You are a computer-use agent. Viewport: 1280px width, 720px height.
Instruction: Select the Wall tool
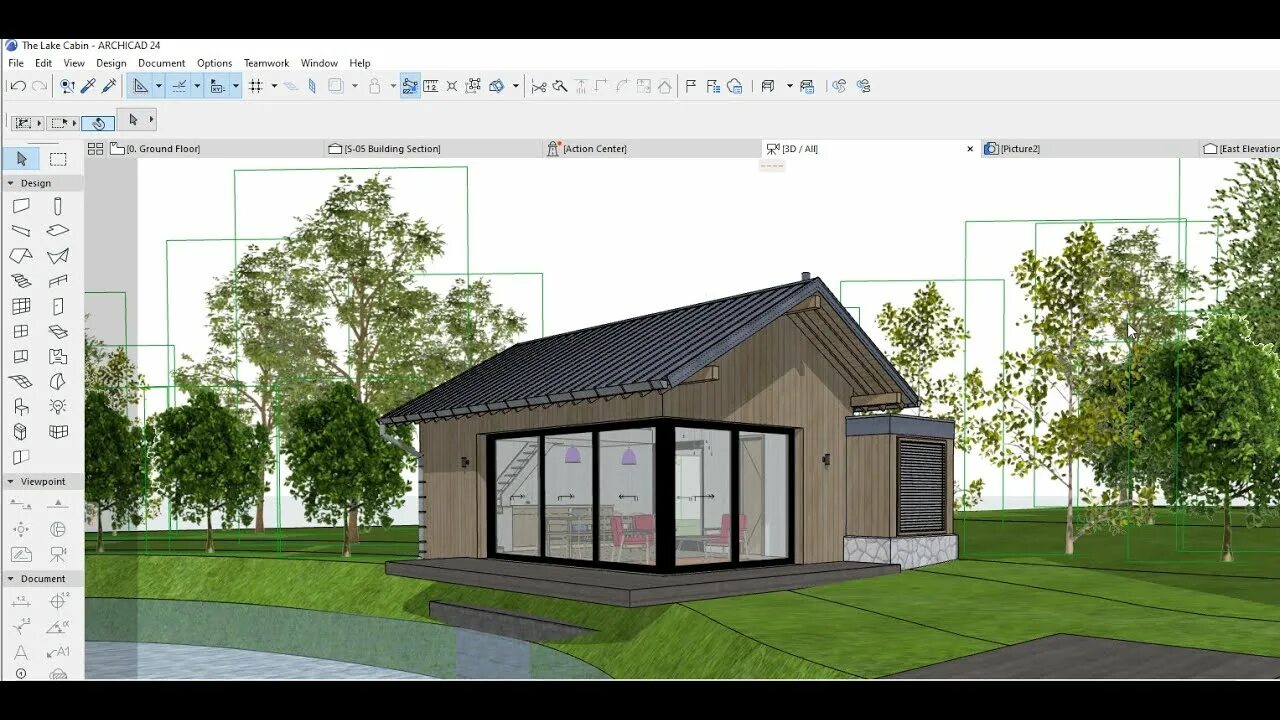tap(21, 206)
